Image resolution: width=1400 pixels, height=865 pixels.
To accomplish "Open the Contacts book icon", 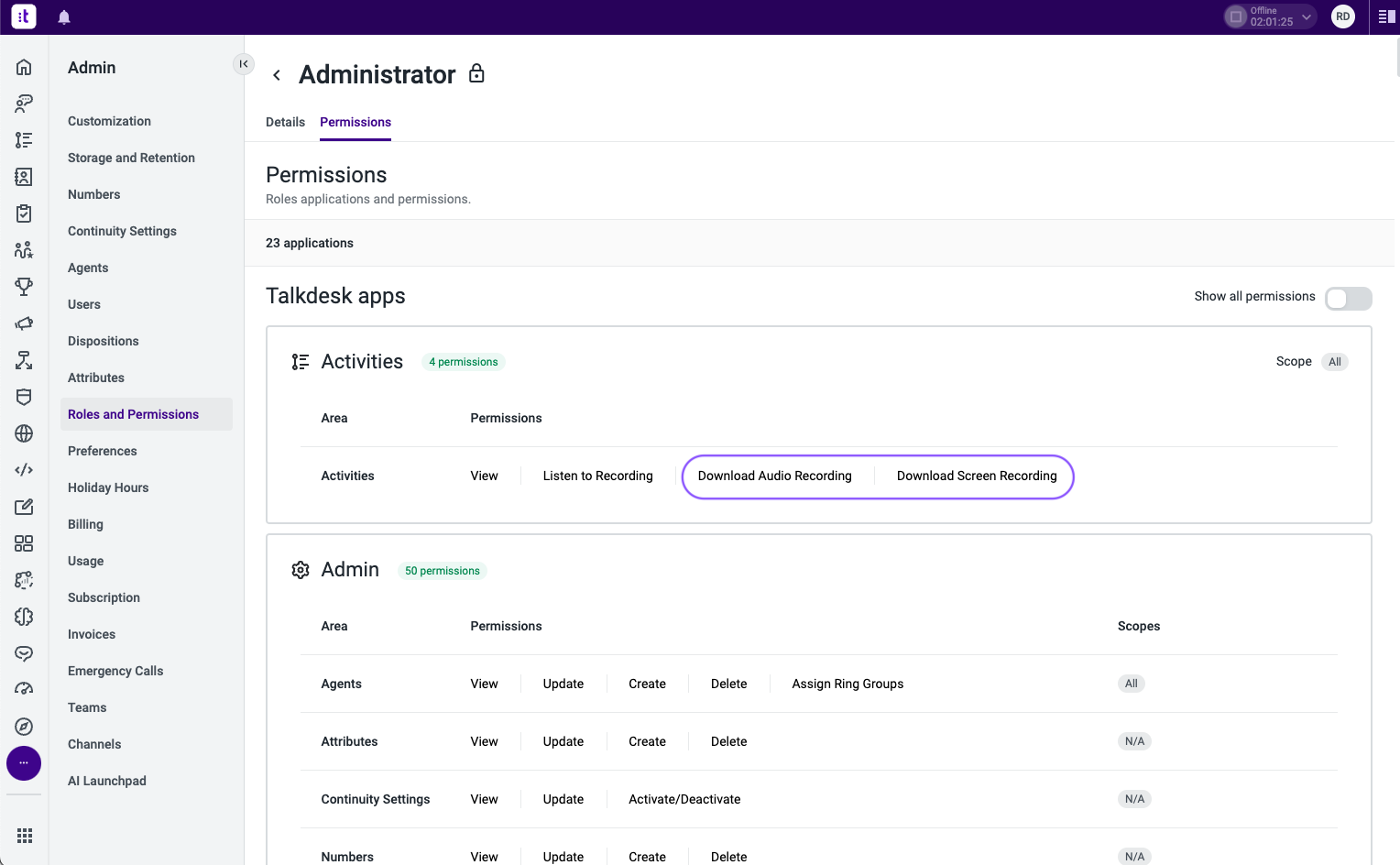I will [24, 177].
